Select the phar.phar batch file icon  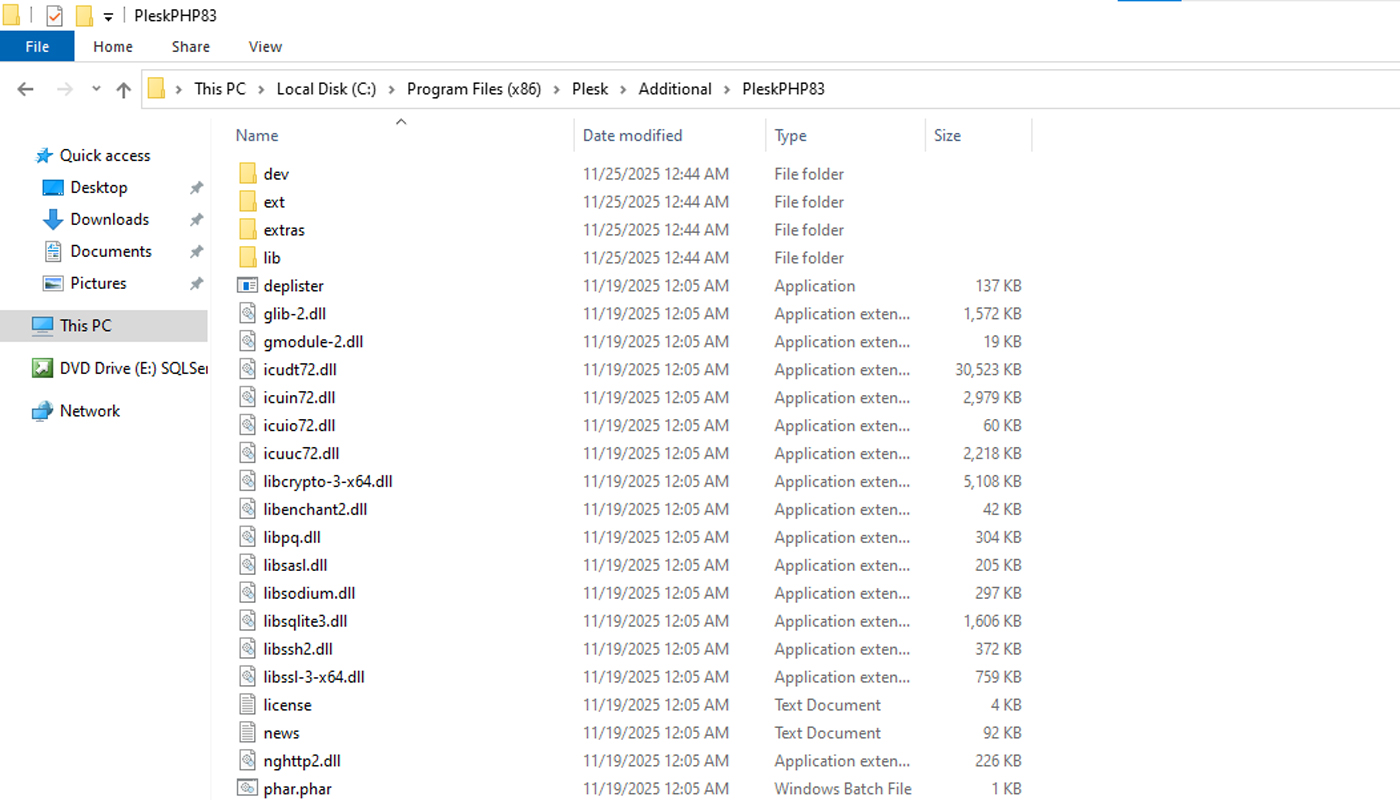(248, 789)
